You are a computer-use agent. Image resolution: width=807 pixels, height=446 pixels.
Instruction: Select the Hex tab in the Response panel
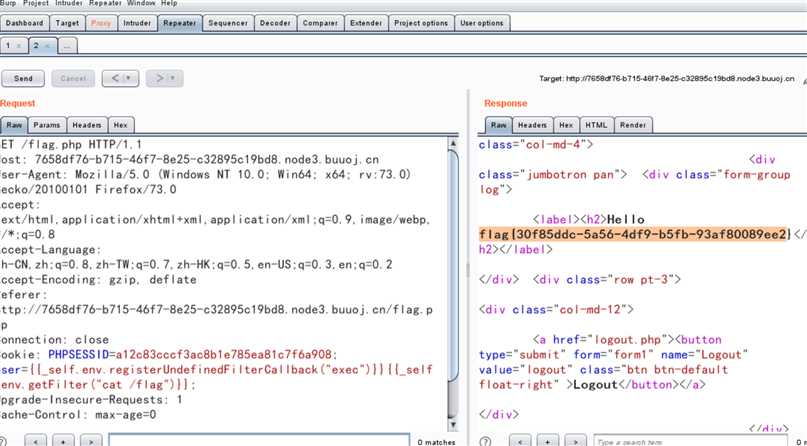(x=566, y=125)
